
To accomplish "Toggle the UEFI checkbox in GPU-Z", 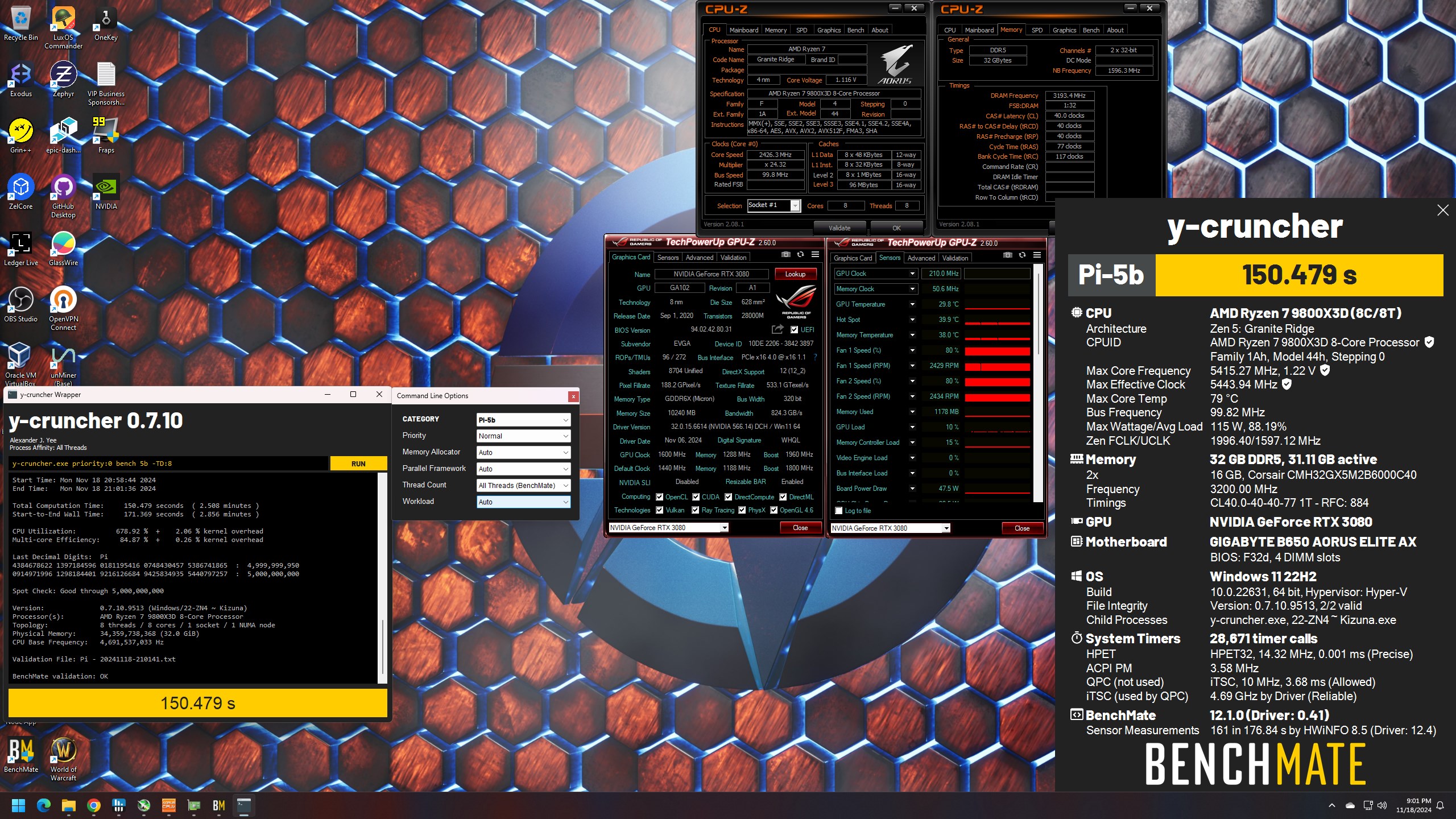I will click(x=794, y=330).
